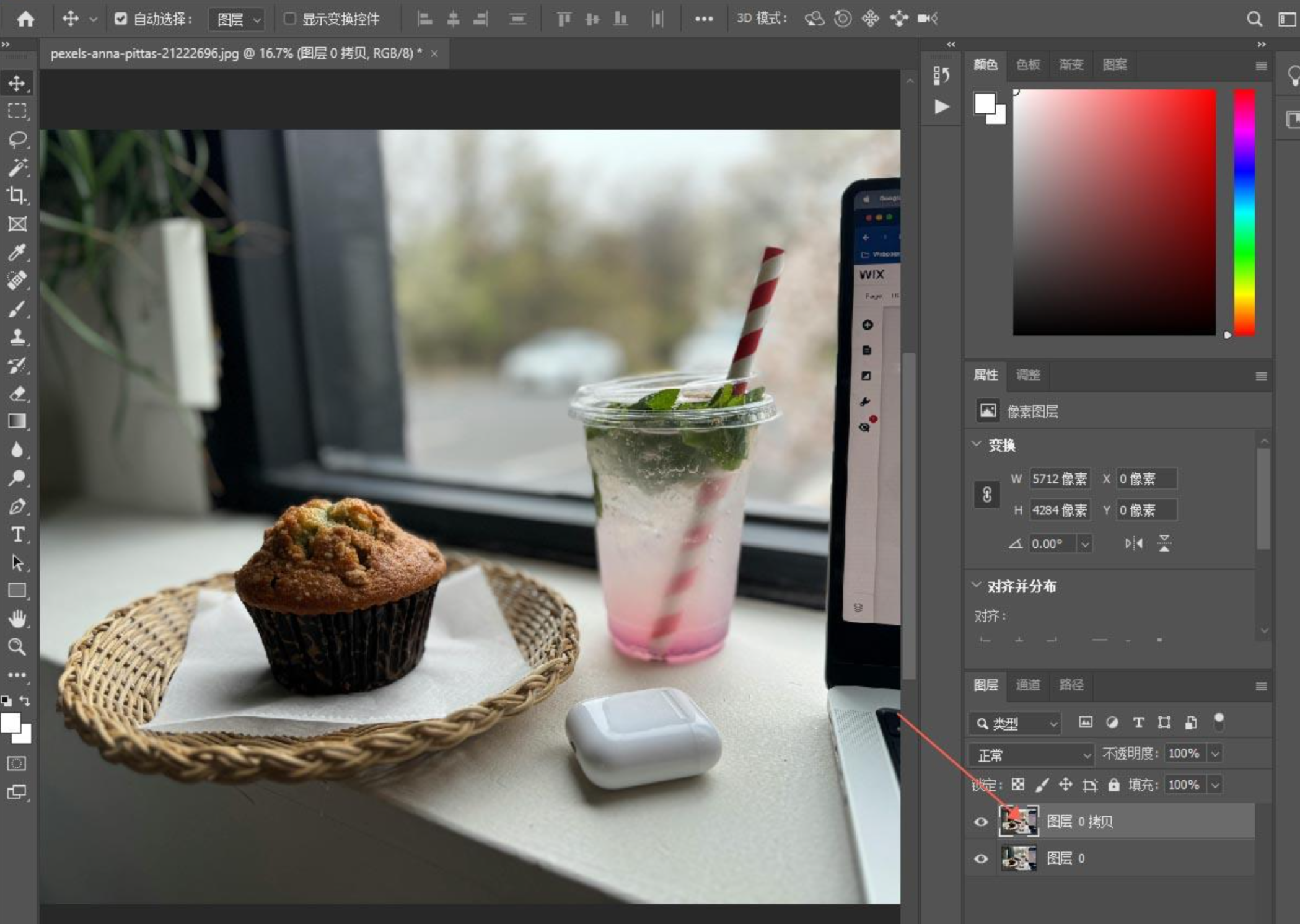This screenshot has height=924, width=1300.
Task: Toggle width-height link in 变换
Action: (986, 495)
